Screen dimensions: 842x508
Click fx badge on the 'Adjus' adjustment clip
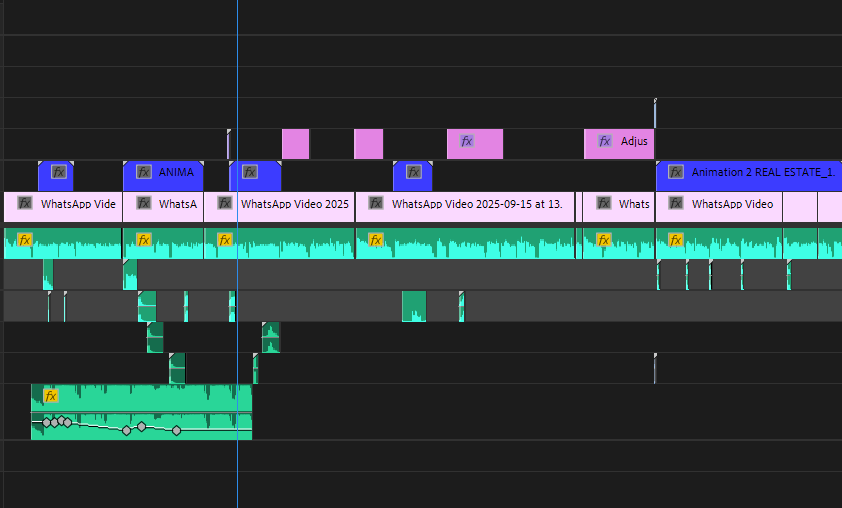click(x=605, y=141)
